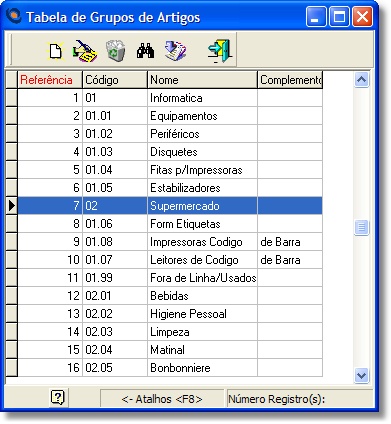This screenshot has height=424, width=391.
Task: Select the Bebidas row
Action: point(170,296)
